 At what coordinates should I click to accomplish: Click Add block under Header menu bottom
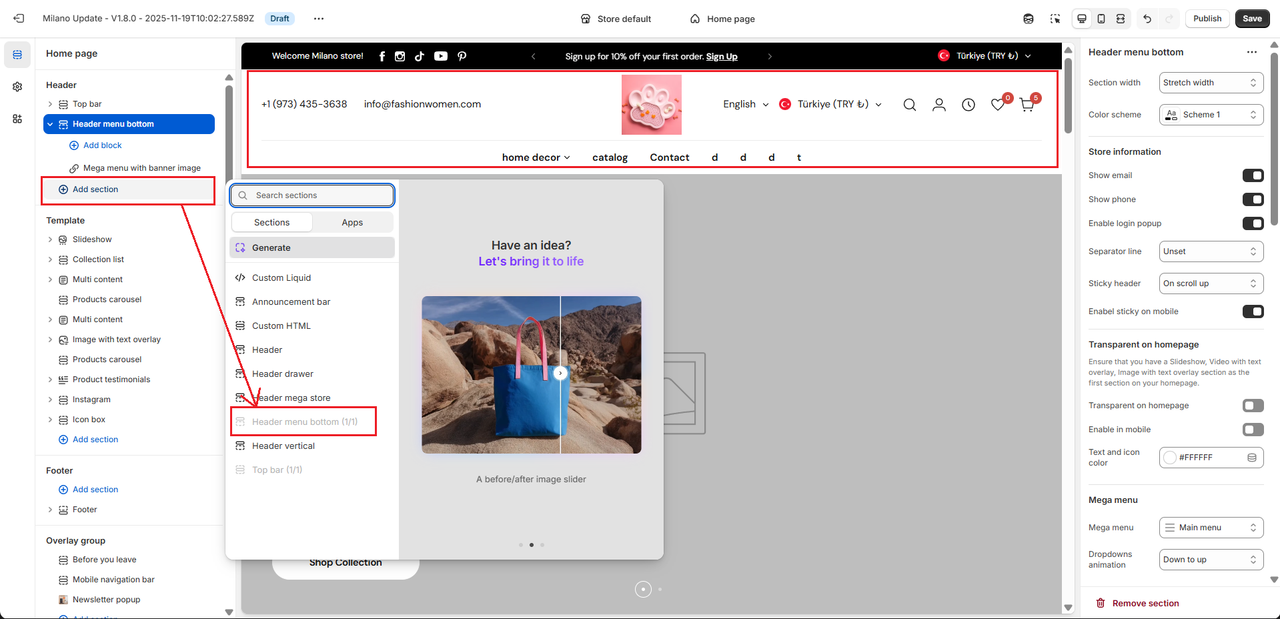[95, 145]
